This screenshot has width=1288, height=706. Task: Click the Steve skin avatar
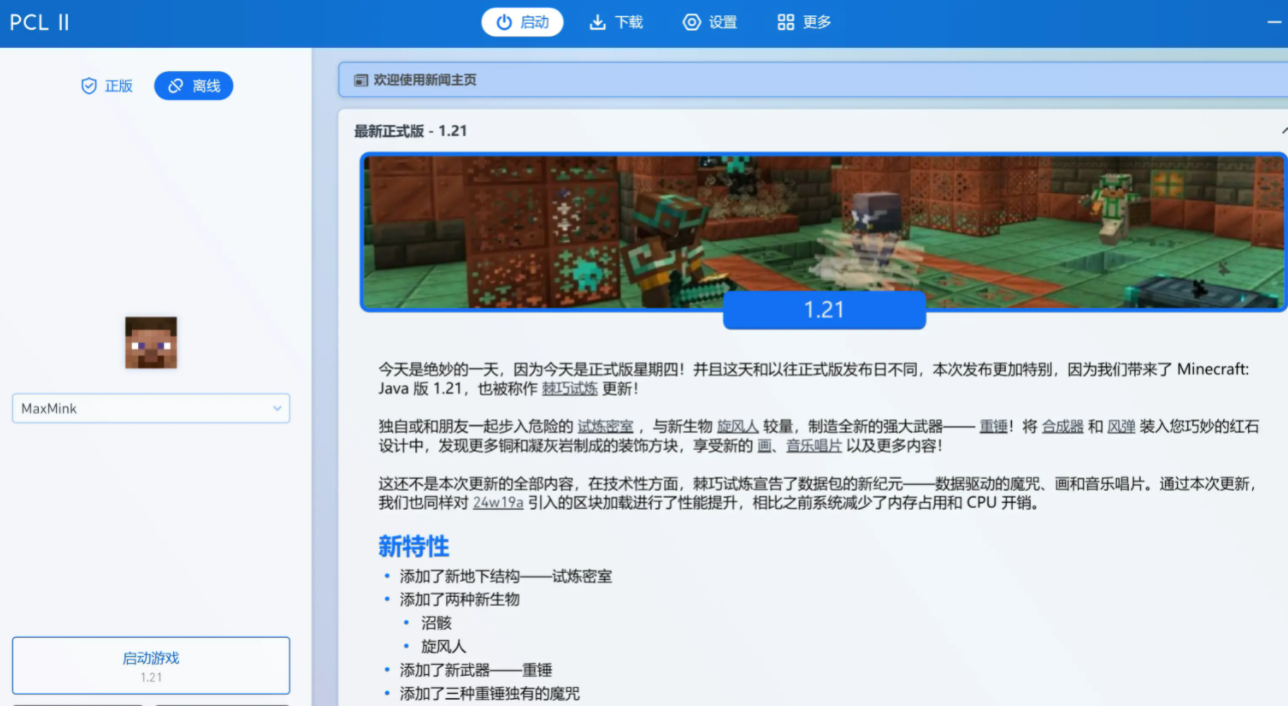pos(151,343)
